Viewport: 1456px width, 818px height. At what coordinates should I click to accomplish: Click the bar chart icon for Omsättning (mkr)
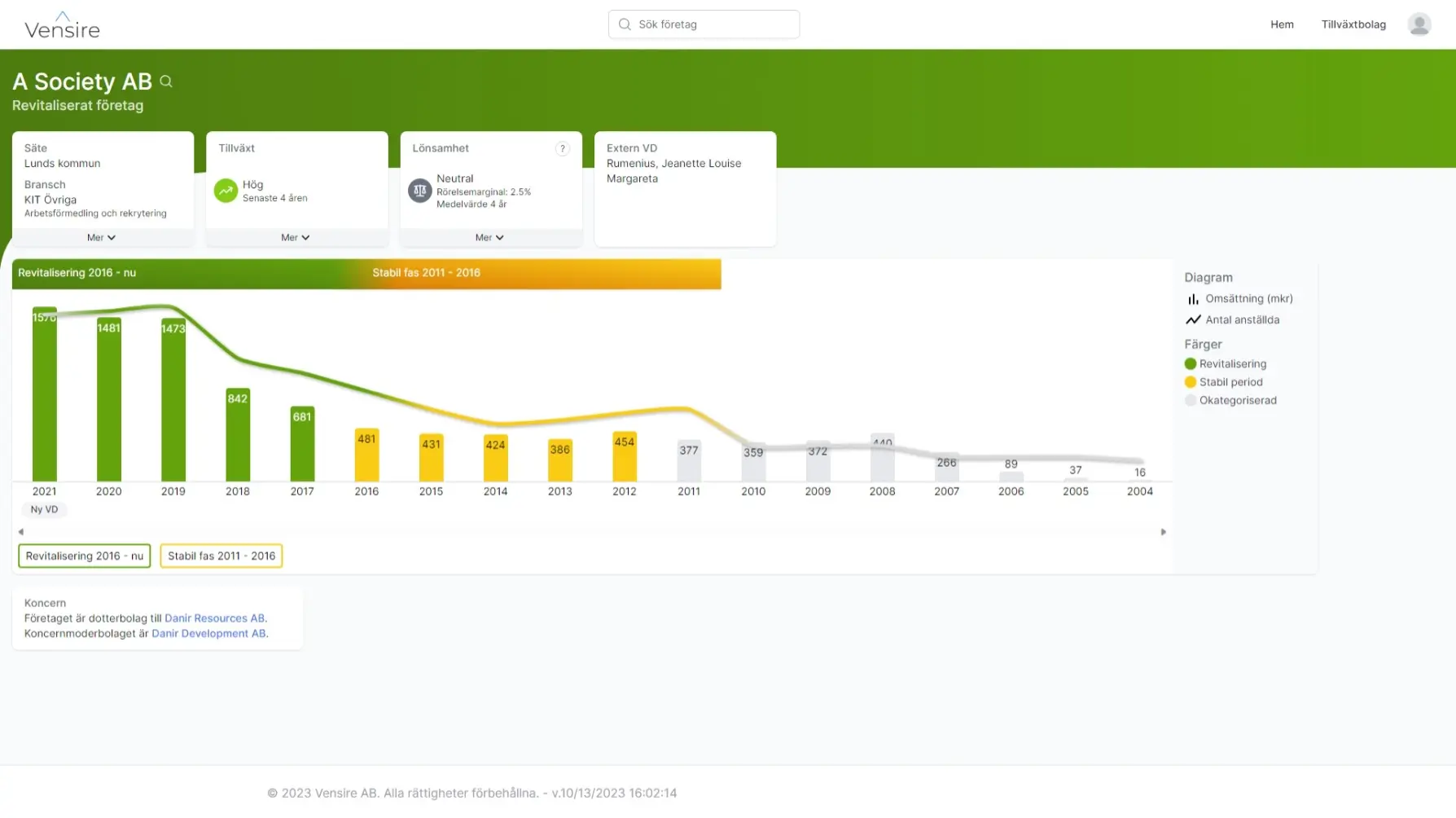click(x=1193, y=299)
